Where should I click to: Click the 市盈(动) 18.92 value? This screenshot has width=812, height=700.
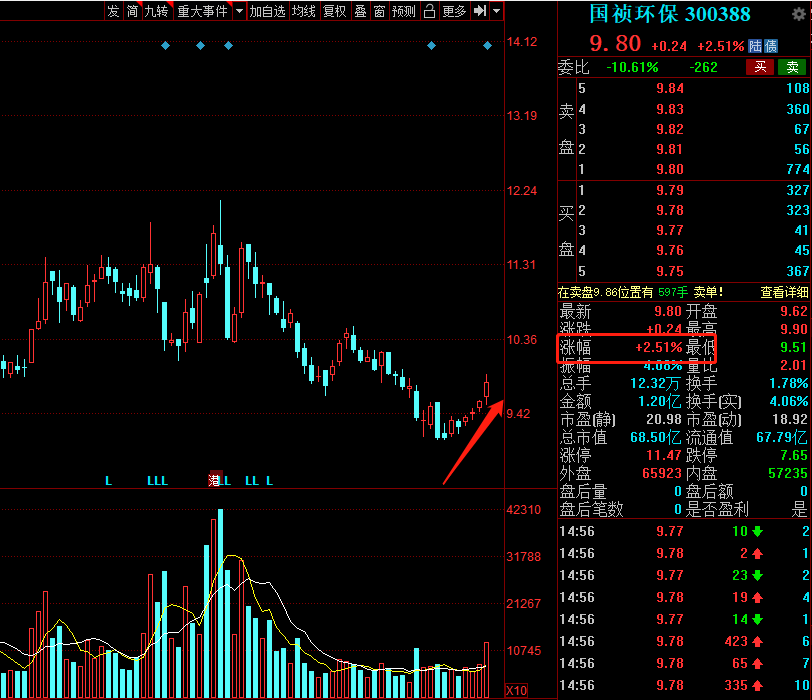tap(790, 419)
